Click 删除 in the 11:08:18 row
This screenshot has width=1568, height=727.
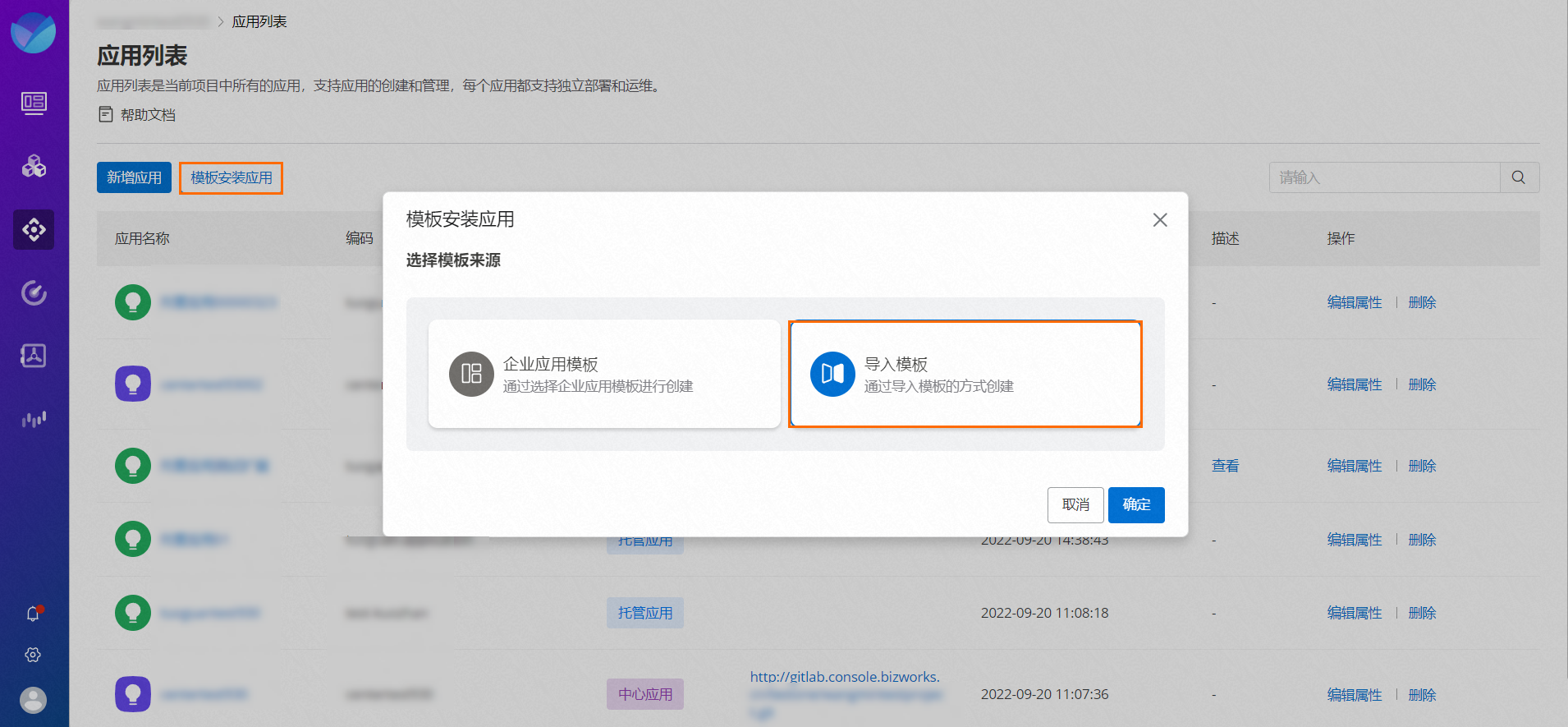[1423, 613]
